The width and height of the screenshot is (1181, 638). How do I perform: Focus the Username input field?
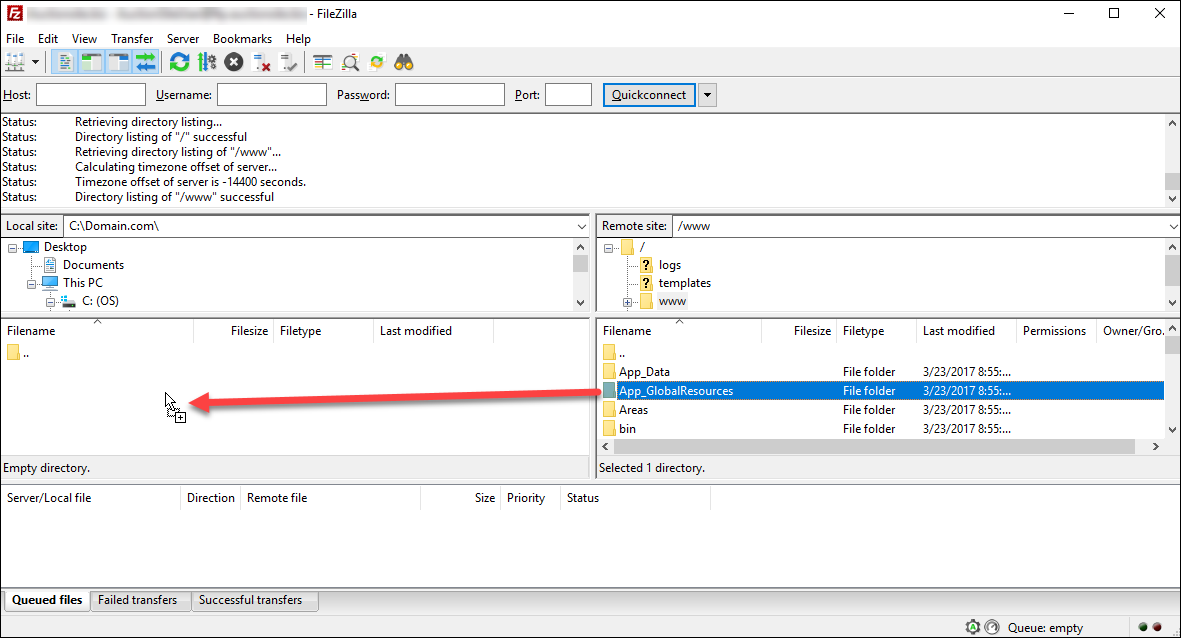pos(271,95)
